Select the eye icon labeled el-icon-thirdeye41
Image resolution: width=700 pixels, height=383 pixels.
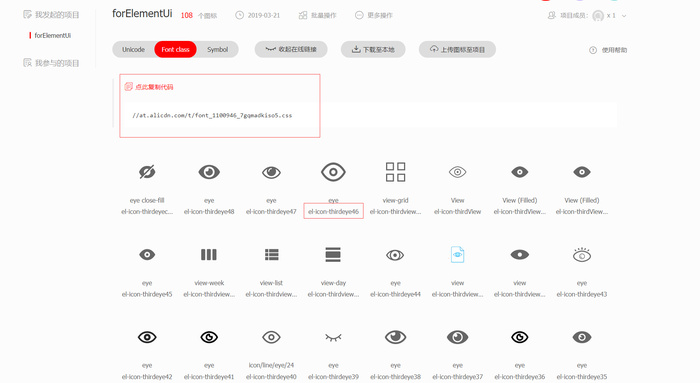[x=209, y=337]
